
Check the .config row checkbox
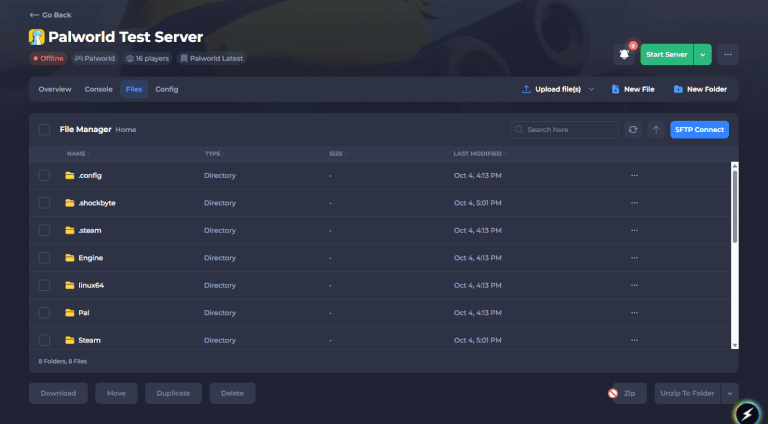(x=44, y=175)
